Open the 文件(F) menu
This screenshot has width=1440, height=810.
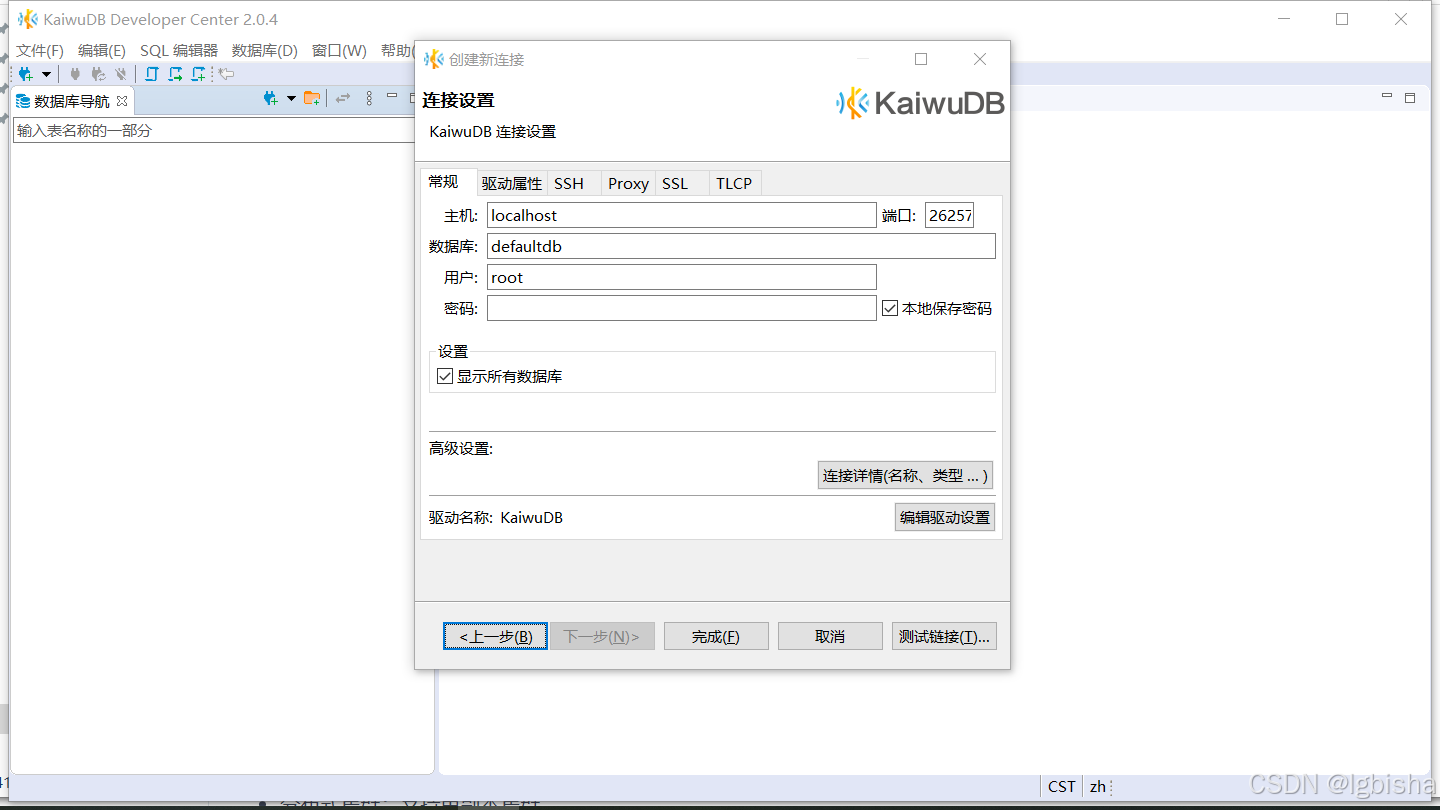(40, 50)
